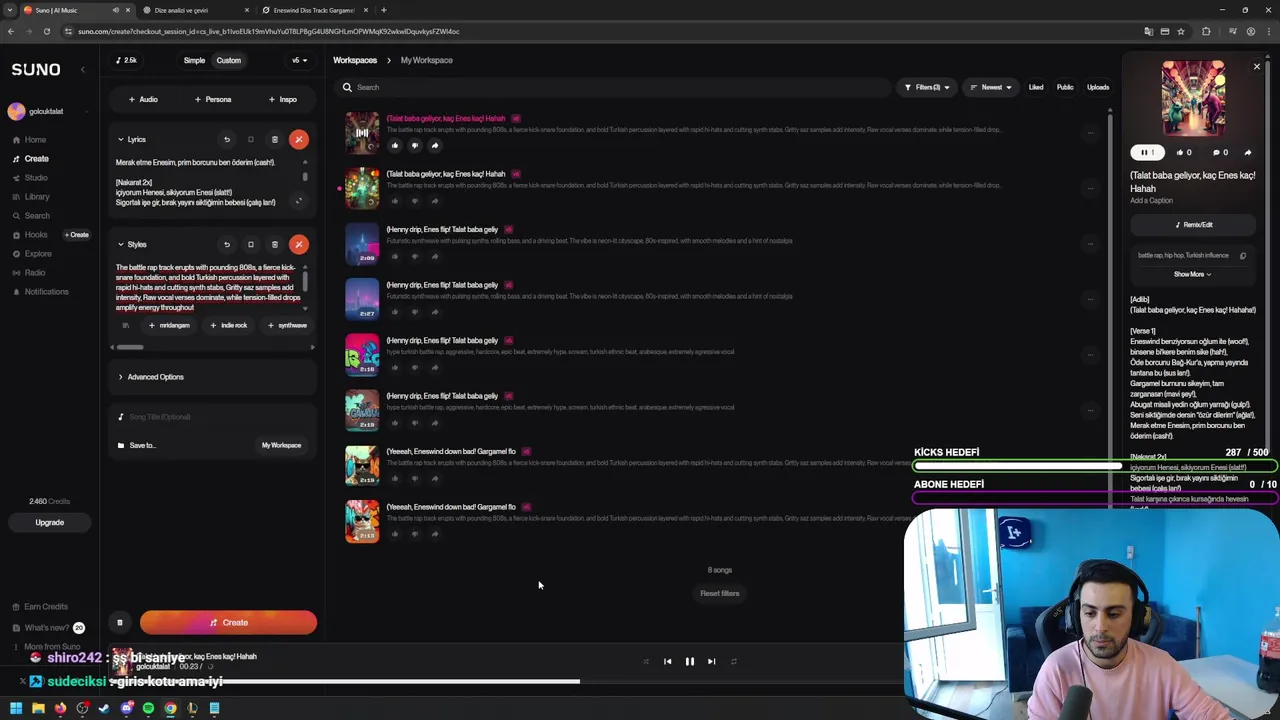Undo changes in Lyrics section
The height and width of the screenshot is (720, 1280).
[x=227, y=140]
